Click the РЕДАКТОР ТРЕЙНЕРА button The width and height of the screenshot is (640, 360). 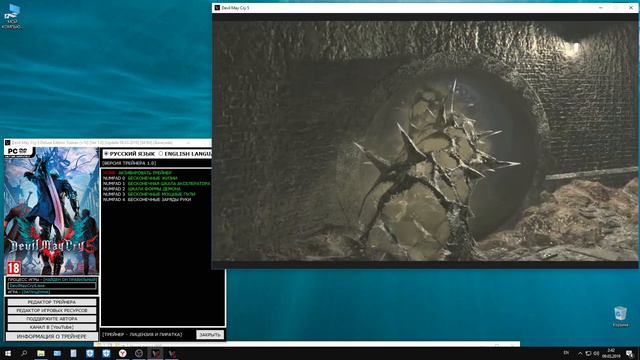coord(52,302)
